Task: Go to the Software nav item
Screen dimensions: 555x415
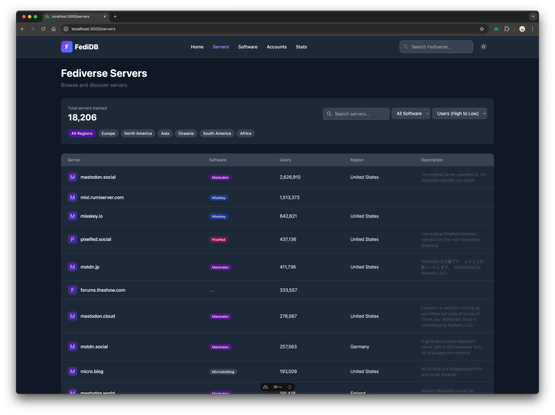Action: (x=248, y=47)
